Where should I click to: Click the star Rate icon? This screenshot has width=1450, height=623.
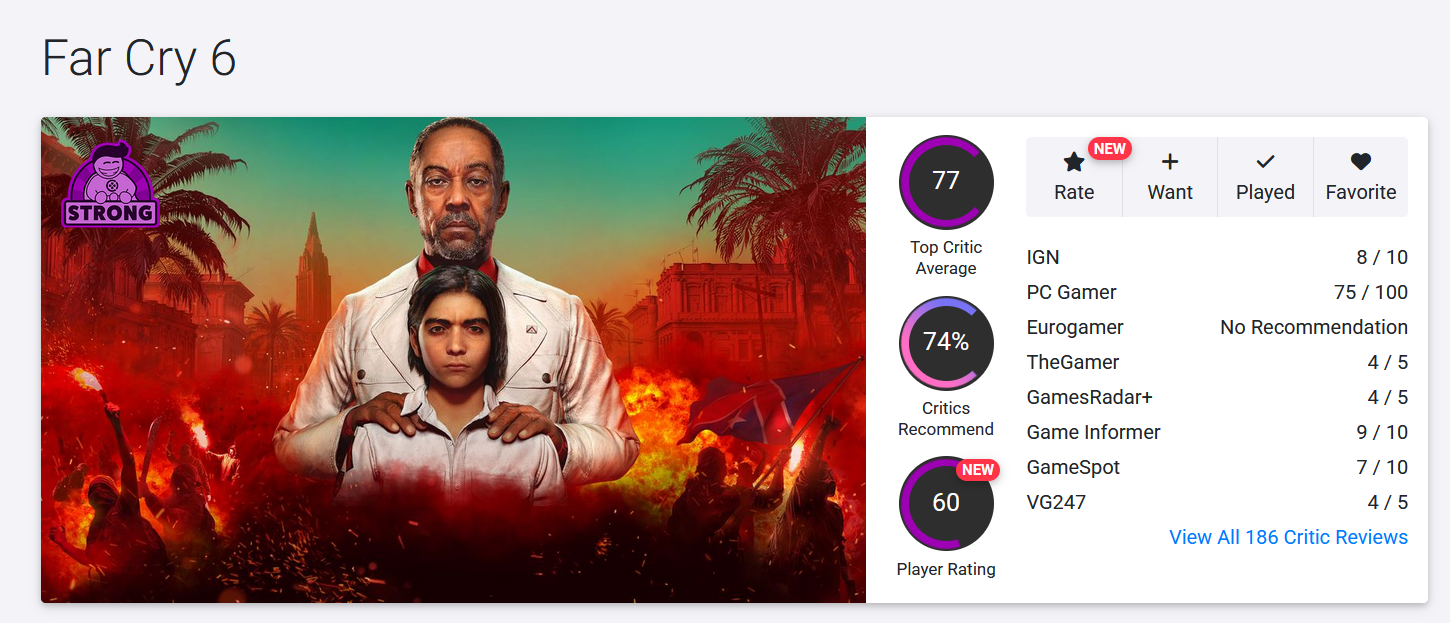[1074, 162]
